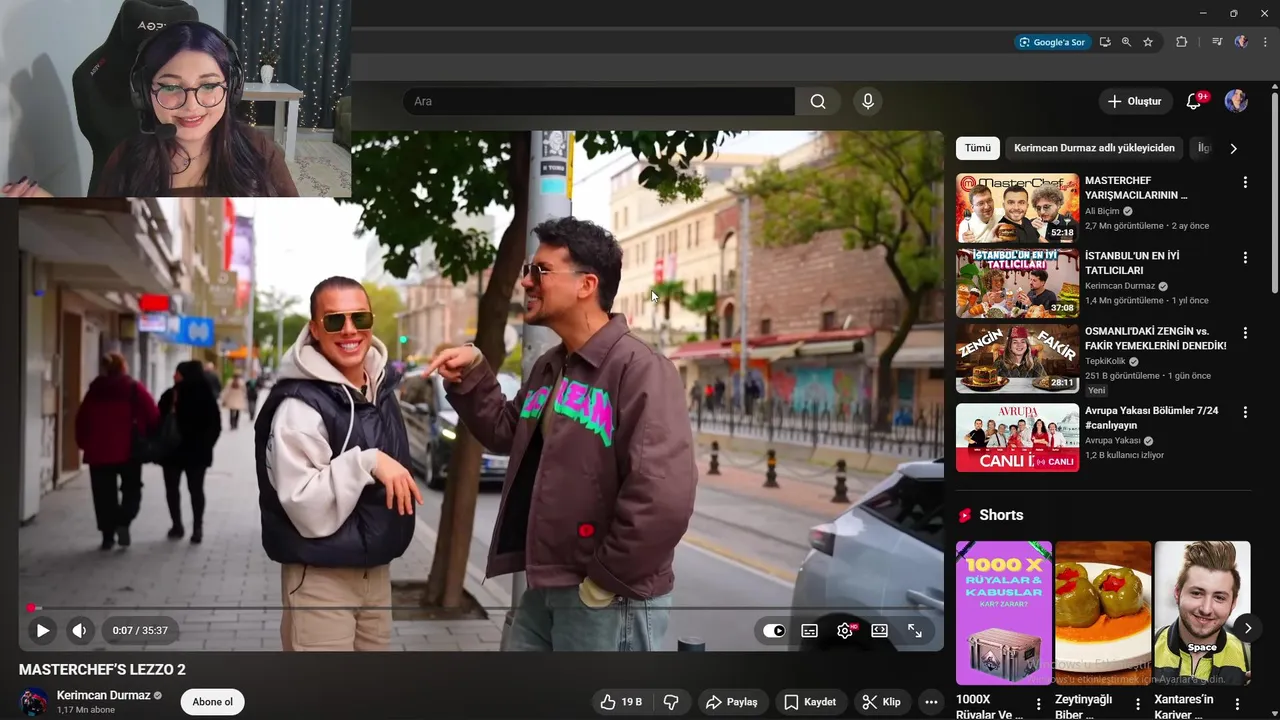Open the Kerimcan Durmaz channel name under video
The height and width of the screenshot is (720, 1280).
pos(103,695)
